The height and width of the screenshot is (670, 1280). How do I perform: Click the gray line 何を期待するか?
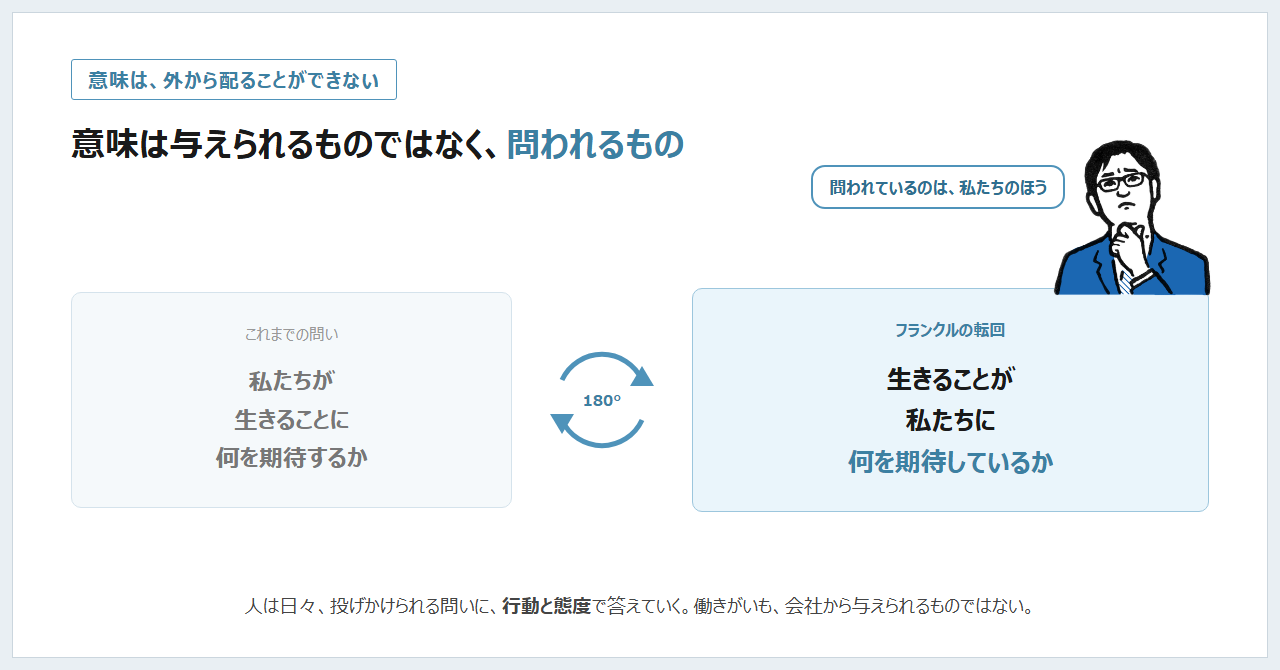pos(291,458)
